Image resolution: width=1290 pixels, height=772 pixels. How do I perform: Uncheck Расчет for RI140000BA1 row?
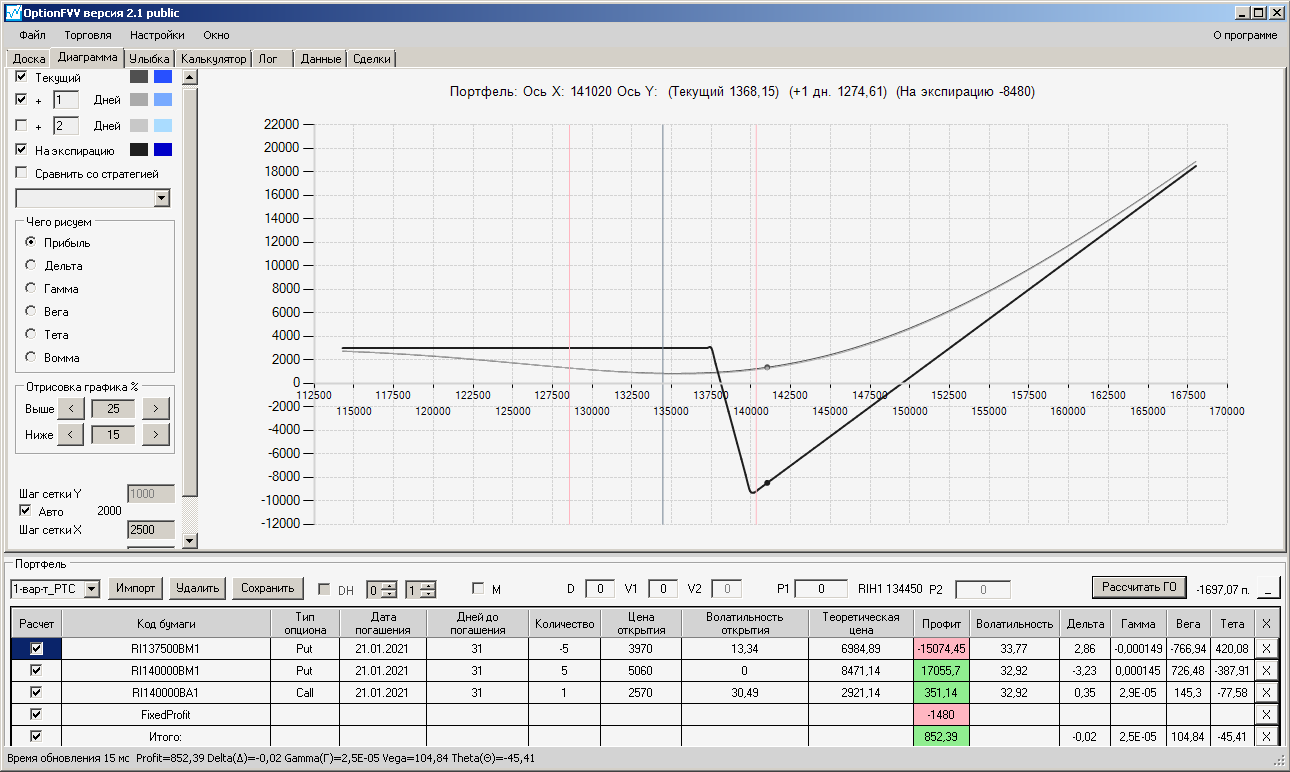[37, 692]
